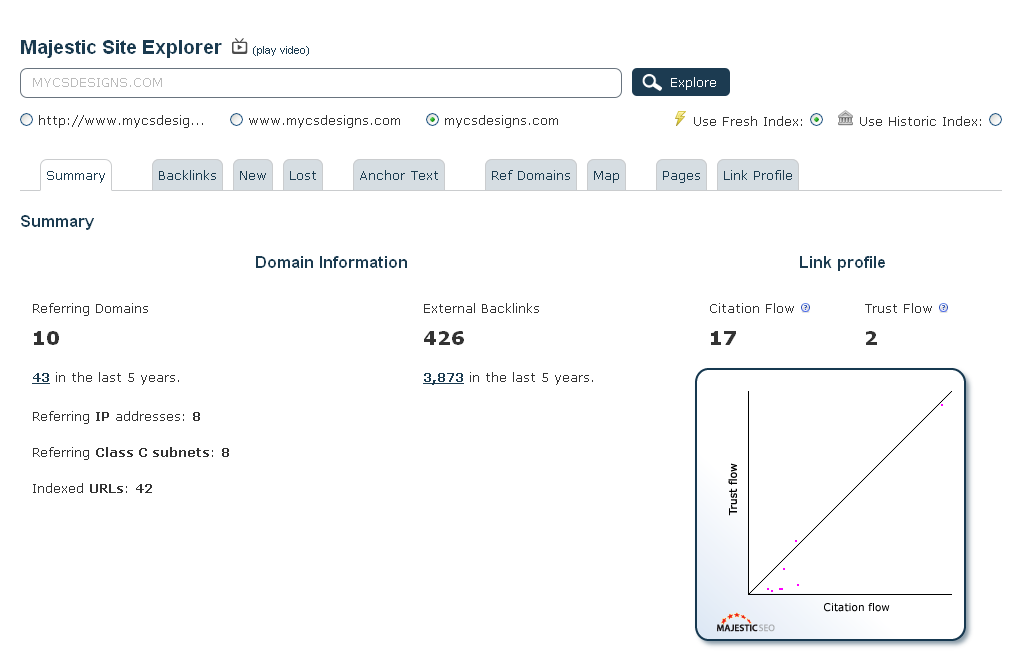Click the Referring Domains value 10
Screen dimensions: 1021x658
tap(46, 338)
